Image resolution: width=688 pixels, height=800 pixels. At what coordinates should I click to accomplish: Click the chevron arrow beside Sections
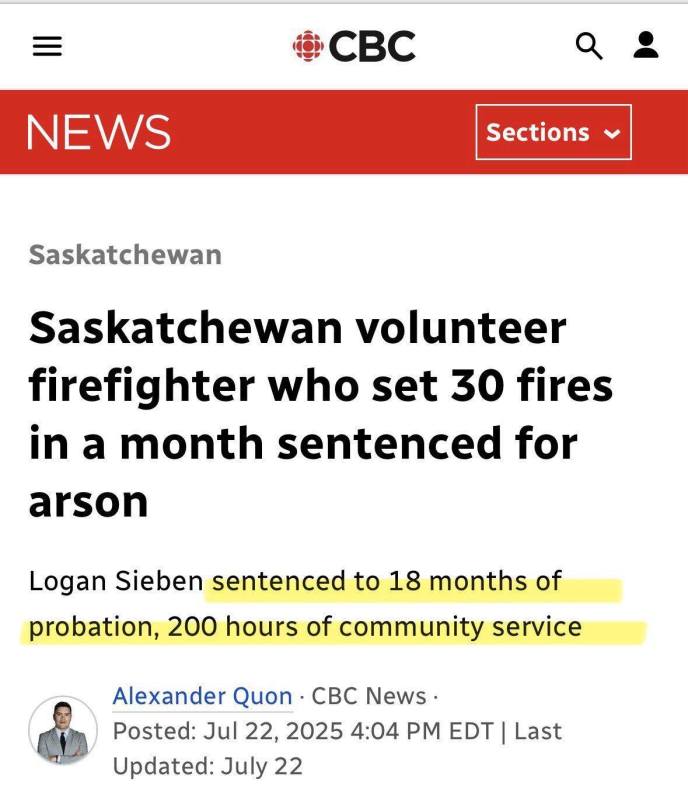[x=612, y=133]
